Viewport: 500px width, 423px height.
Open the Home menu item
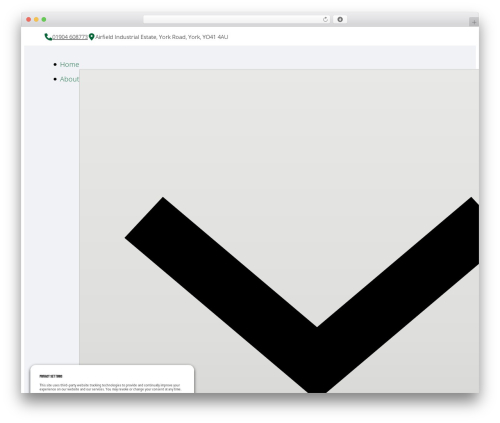coord(69,64)
